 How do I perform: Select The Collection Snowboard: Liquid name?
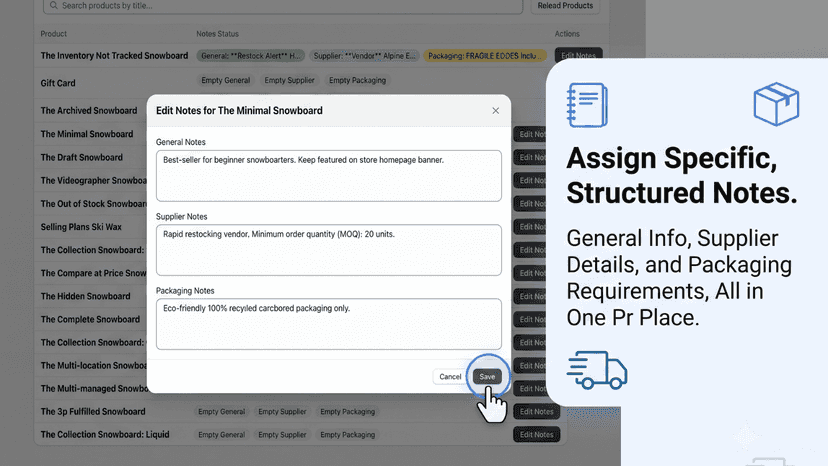point(105,435)
